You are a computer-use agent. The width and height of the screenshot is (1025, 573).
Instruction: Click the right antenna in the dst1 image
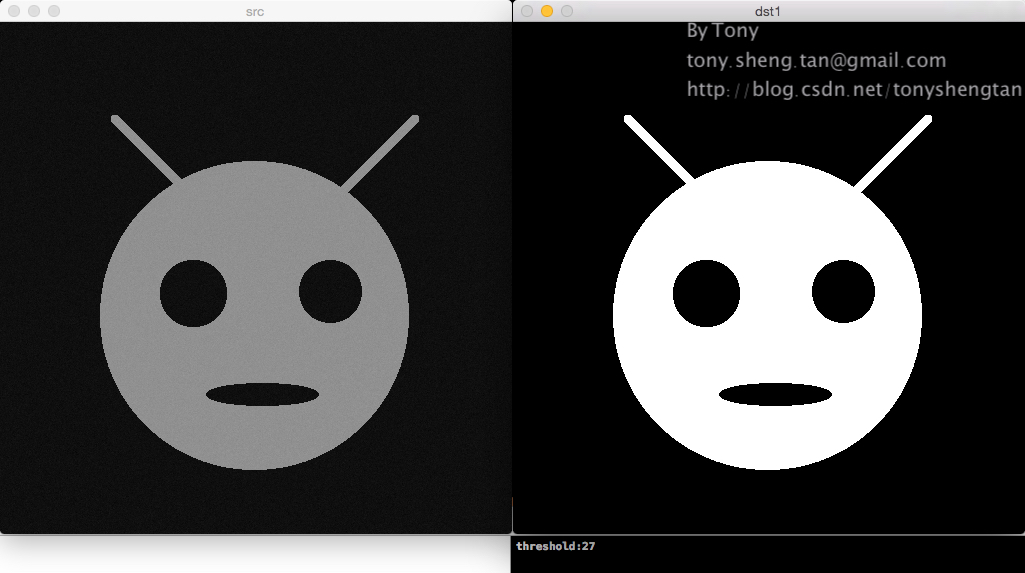[893, 154]
